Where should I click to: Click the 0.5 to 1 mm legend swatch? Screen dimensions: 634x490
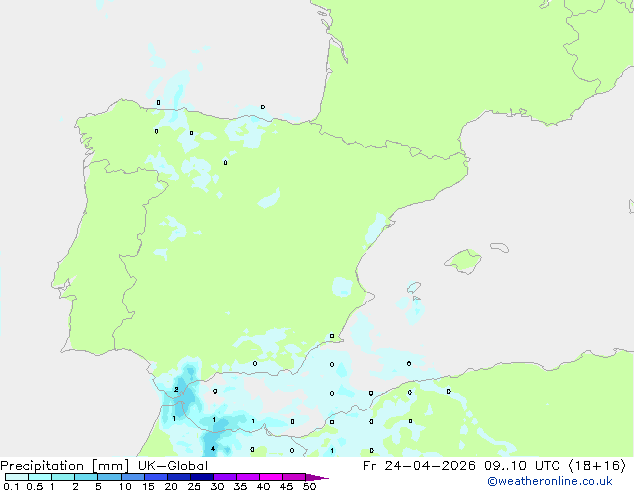40,477
